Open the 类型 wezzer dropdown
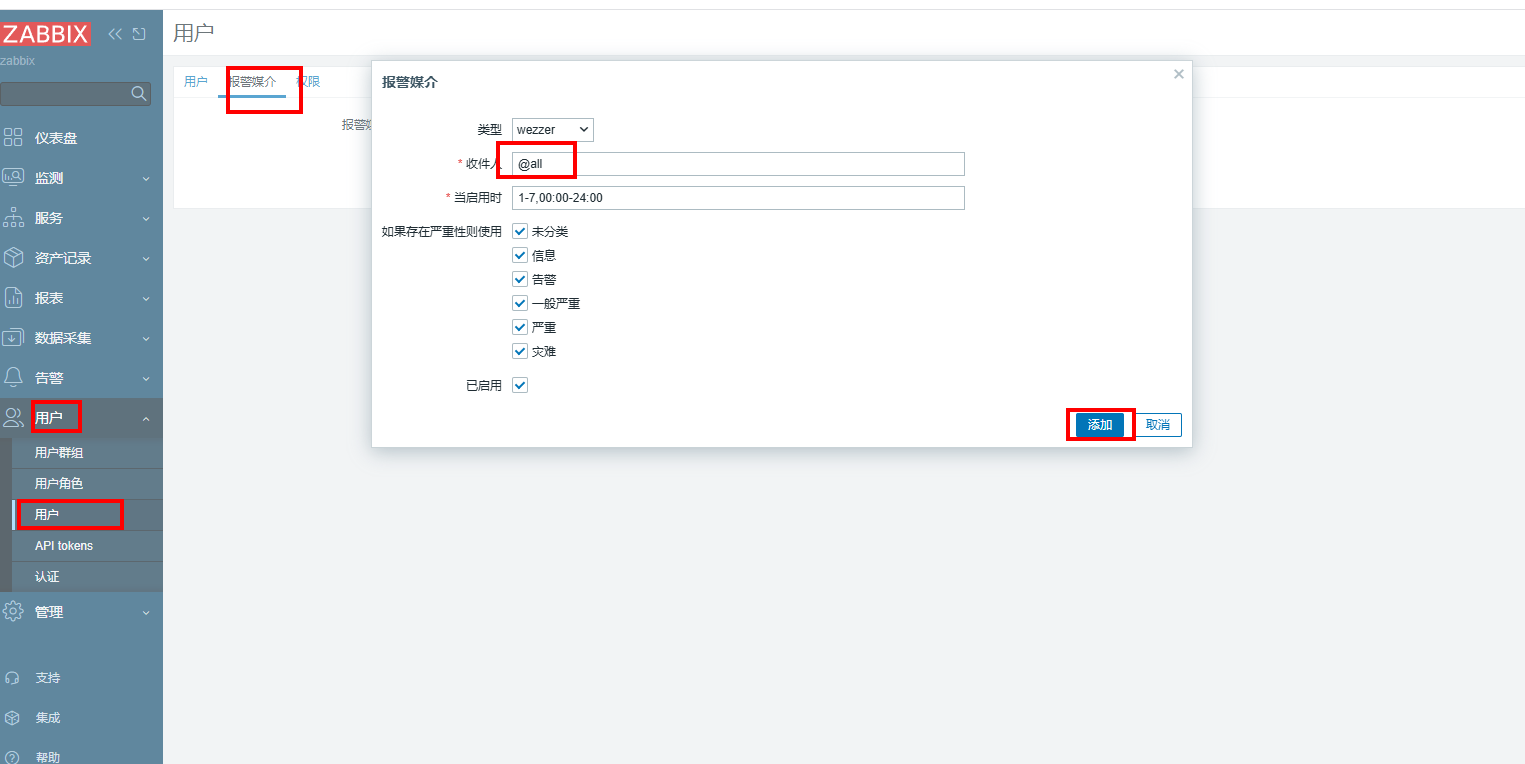The width and height of the screenshot is (1525, 764). point(553,130)
